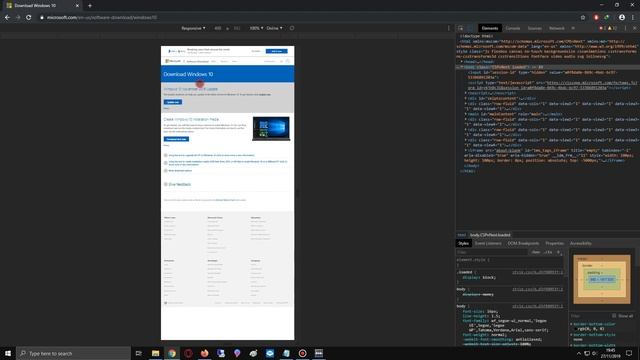Open the Chrome profile avatar icon
The height and width of the screenshot is (360, 640).
(622, 18)
